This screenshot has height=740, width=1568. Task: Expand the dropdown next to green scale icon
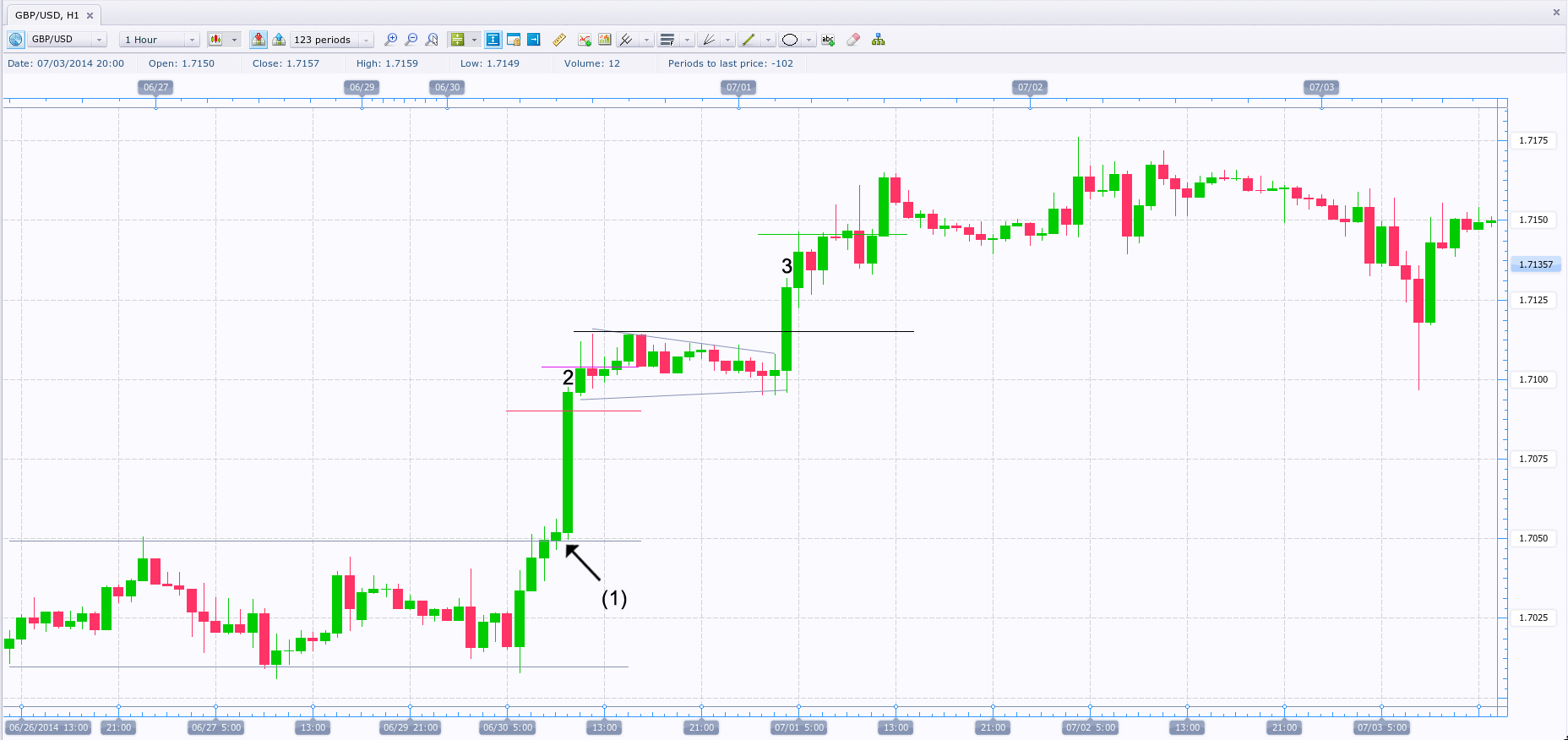pos(475,40)
